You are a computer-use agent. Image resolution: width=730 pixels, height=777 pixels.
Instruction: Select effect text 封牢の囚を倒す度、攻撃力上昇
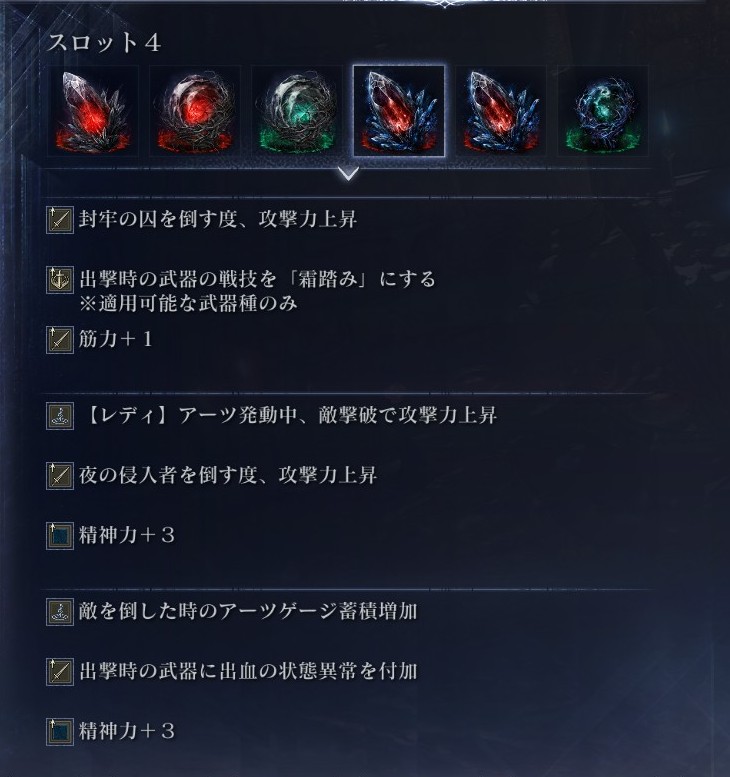coord(218,220)
